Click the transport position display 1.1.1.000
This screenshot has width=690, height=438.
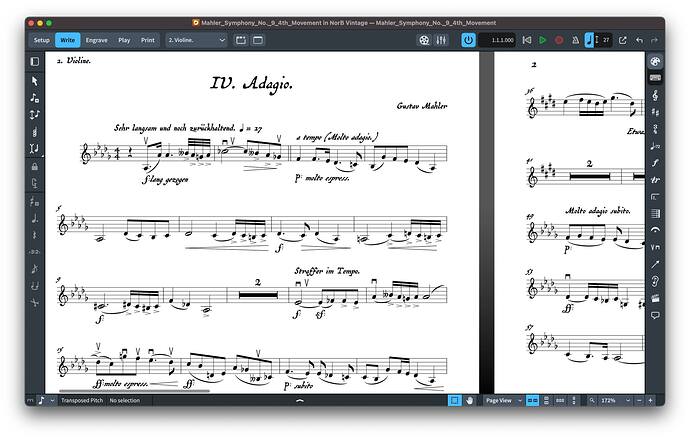point(497,40)
